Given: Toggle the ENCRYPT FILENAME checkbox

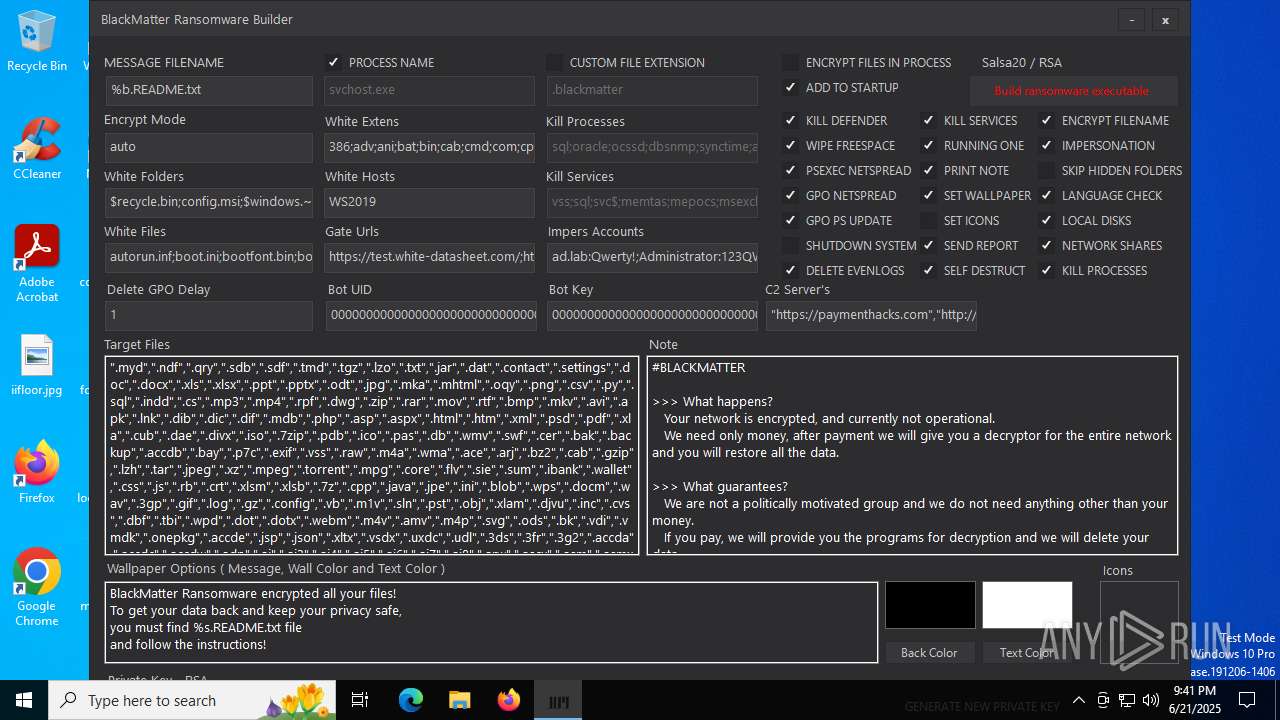Looking at the screenshot, I should [1047, 120].
